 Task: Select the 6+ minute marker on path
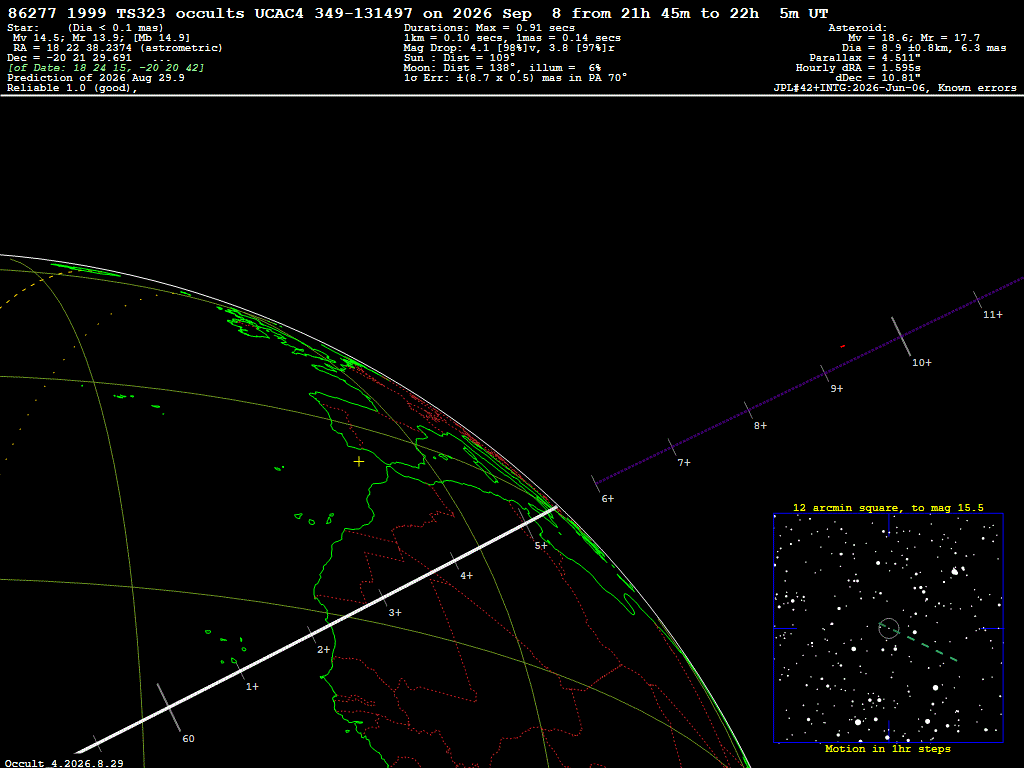coord(607,499)
